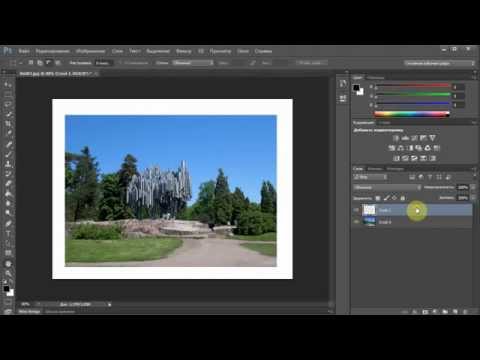Click the add layer mask button
The image size is (480, 360).
425,312
